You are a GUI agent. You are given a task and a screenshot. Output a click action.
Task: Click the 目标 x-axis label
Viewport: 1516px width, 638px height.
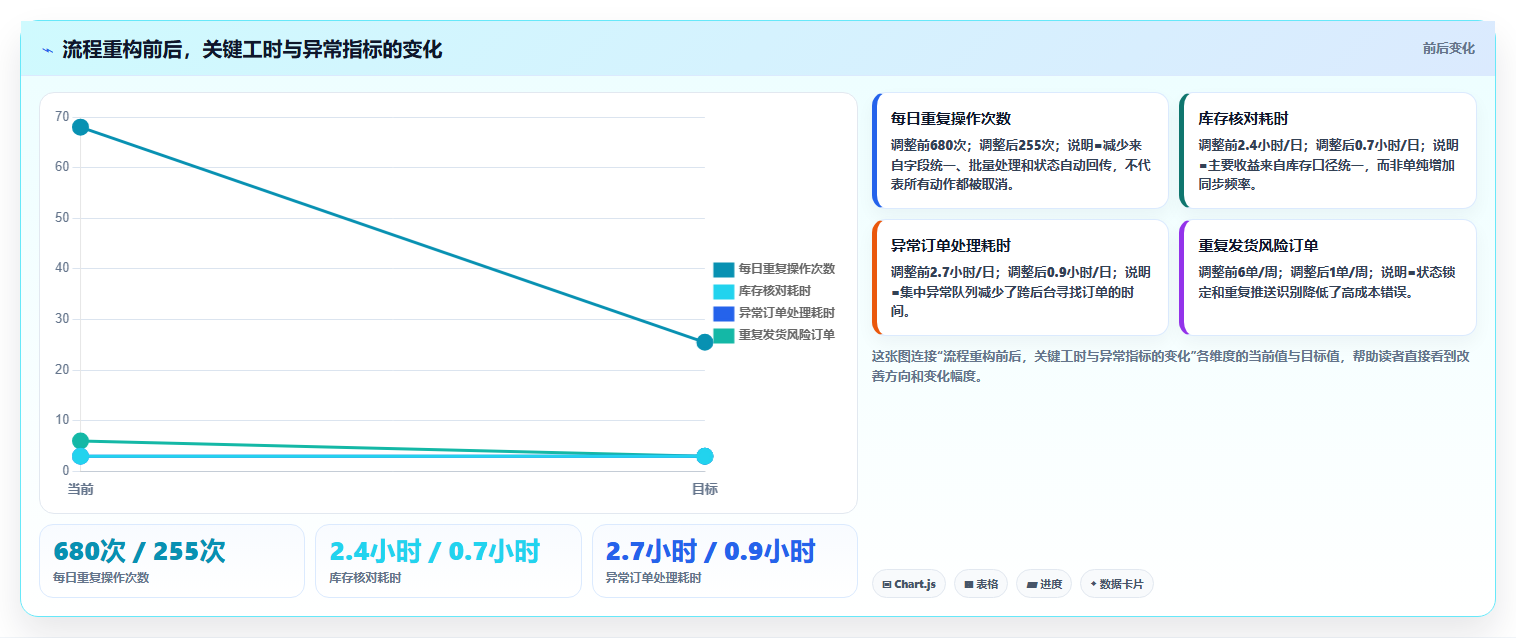point(705,489)
